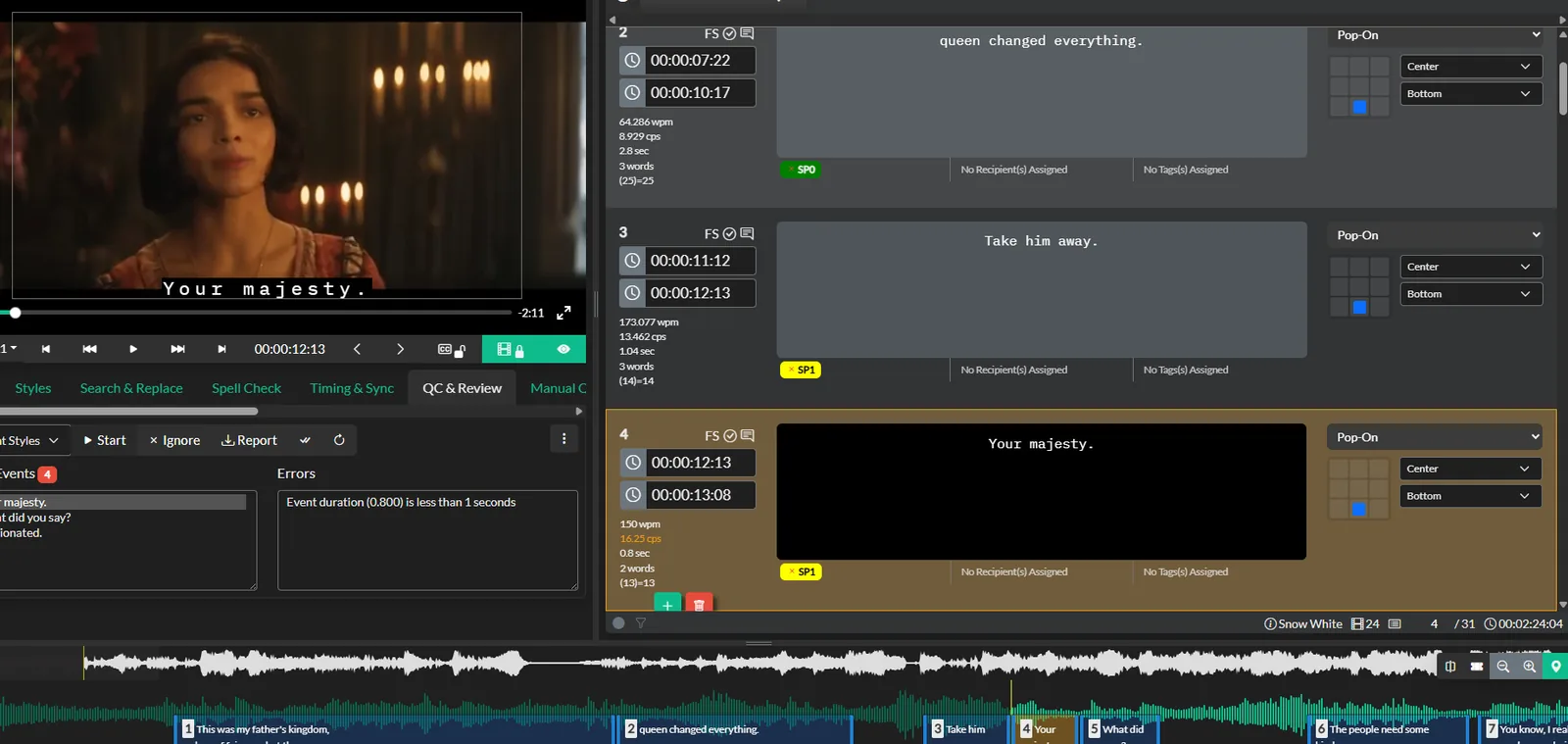Go to previous event with left chevron
The width and height of the screenshot is (1568, 744).
(357, 349)
